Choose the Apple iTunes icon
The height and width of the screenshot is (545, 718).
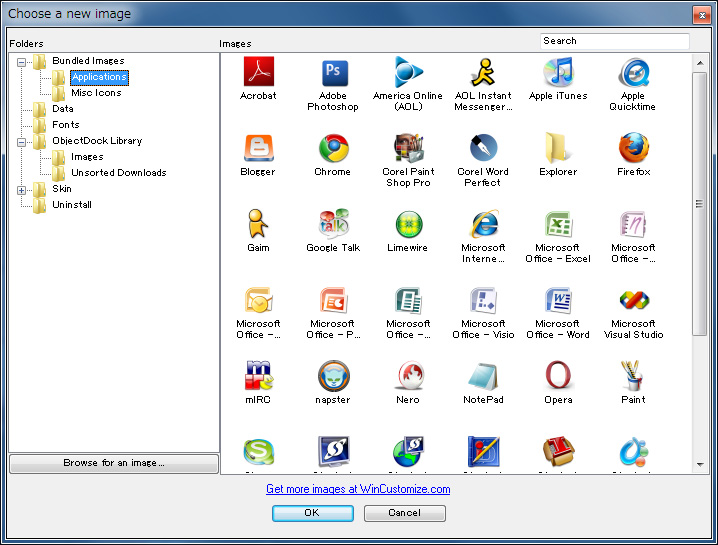click(x=558, y=71)
